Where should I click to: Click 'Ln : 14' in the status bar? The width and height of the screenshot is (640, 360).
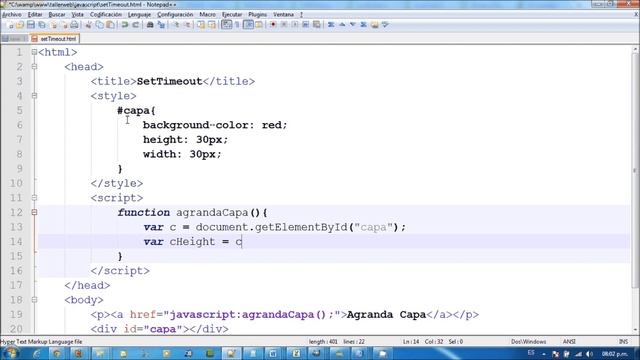[411, 342]
